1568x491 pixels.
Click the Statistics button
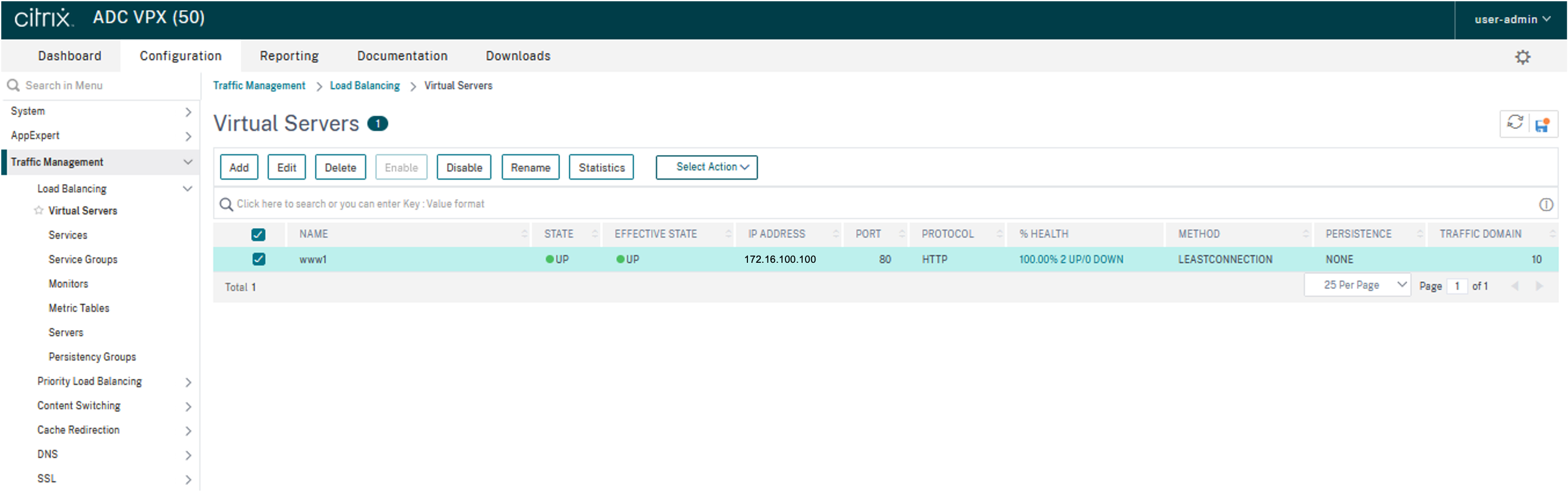coord(601,167)
